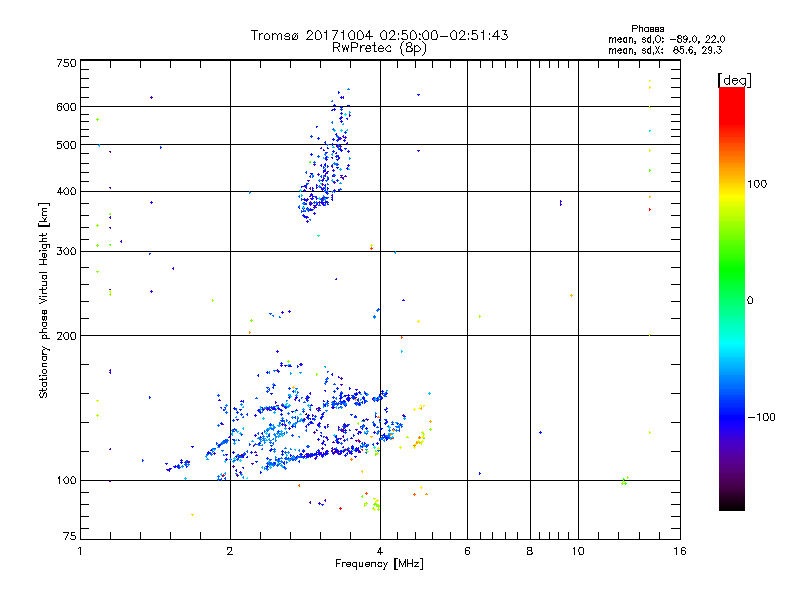Click the y-axis tick label '300'
This screenshot has width=800, height=600.
(x=67, y=251)
